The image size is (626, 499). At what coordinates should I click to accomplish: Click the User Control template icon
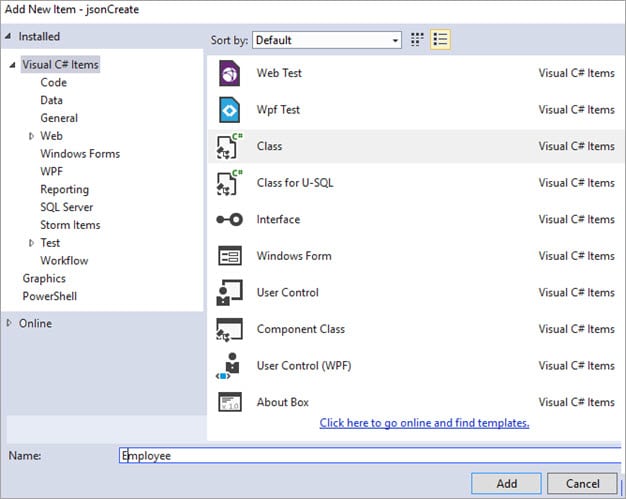point(230,293)
